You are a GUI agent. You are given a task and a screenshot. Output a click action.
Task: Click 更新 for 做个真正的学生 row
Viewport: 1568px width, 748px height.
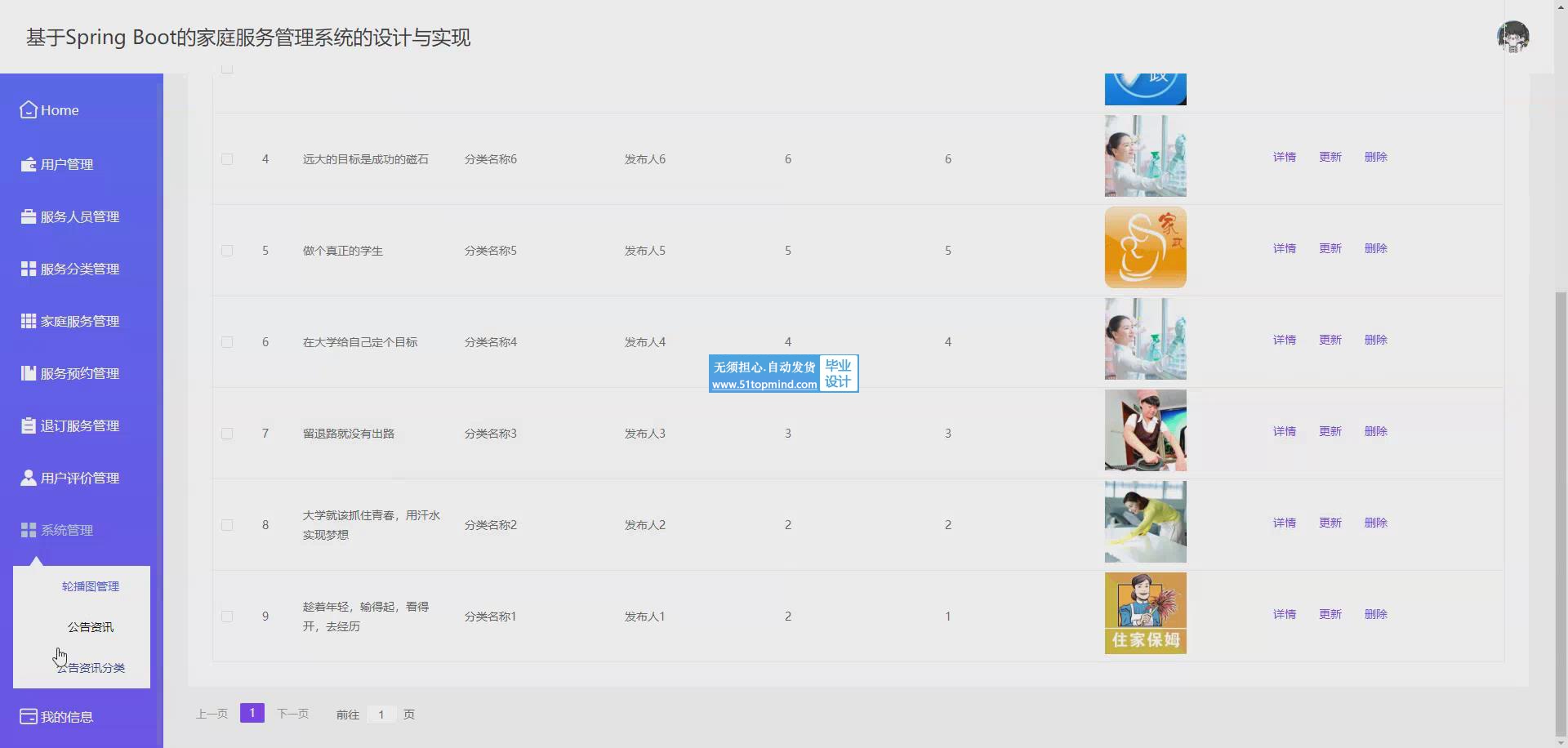[1330, 248]
